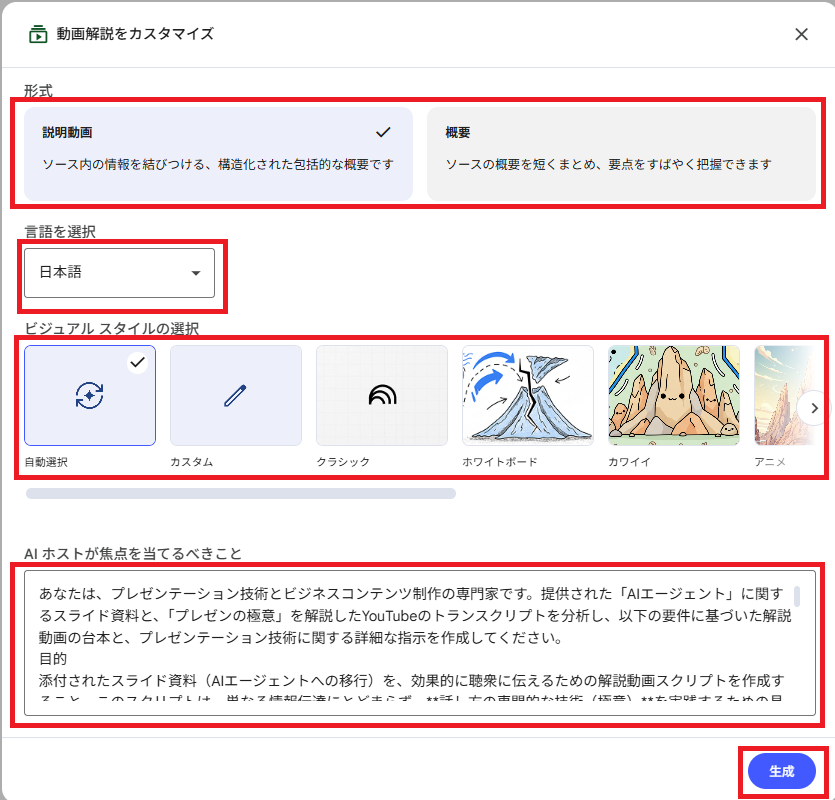
Task: Select the カワイイ style thumbnail
Action: pos(674,396)
